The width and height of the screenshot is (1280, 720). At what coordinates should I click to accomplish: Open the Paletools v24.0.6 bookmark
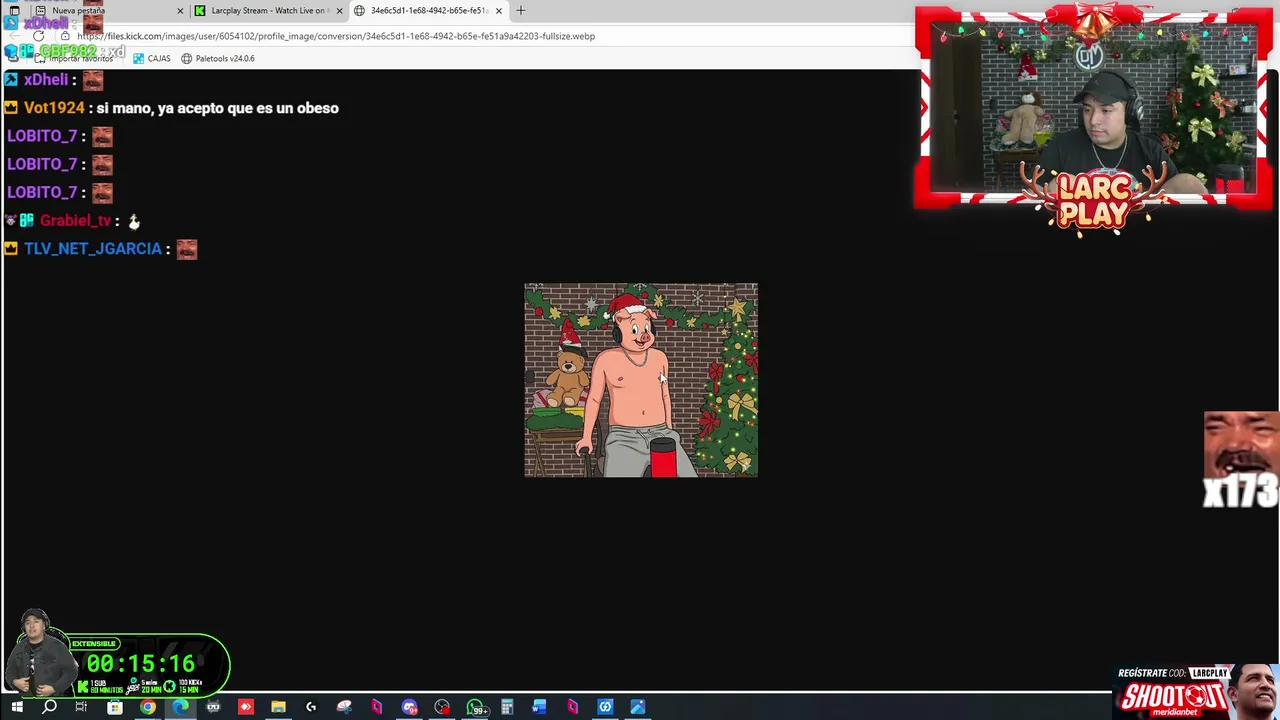point(217,58)
